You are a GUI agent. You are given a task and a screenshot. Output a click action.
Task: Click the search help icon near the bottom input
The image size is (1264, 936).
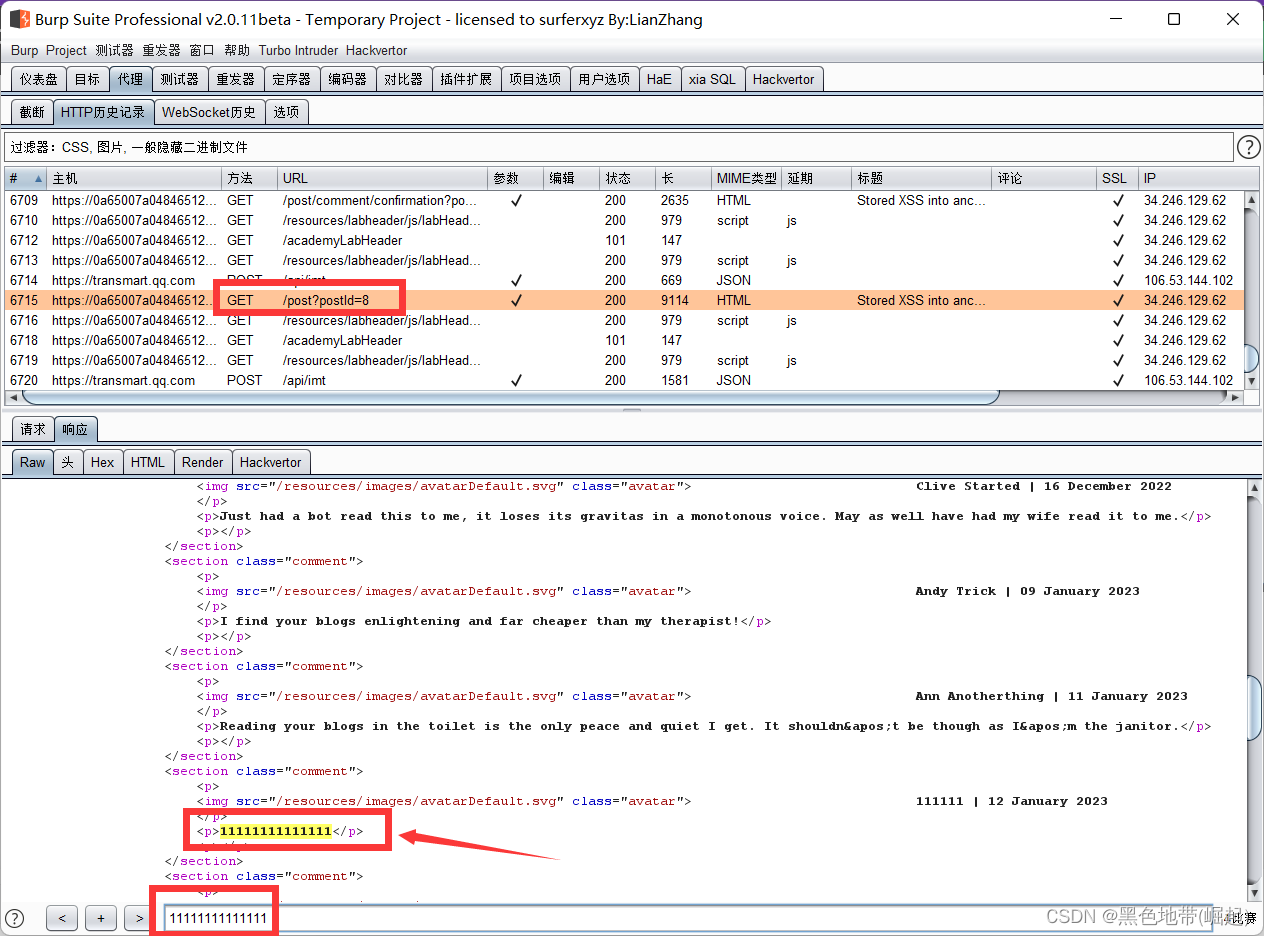tap(14, 918)
